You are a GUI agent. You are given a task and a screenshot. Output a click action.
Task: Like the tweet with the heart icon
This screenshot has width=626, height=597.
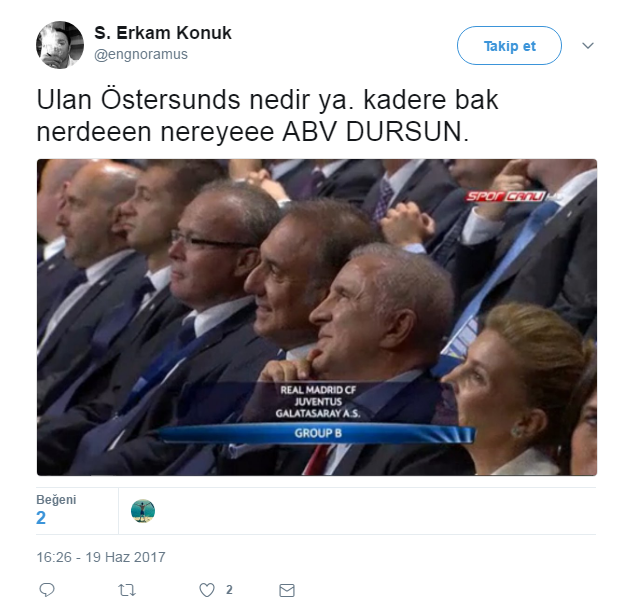click(x=207, y=590)
